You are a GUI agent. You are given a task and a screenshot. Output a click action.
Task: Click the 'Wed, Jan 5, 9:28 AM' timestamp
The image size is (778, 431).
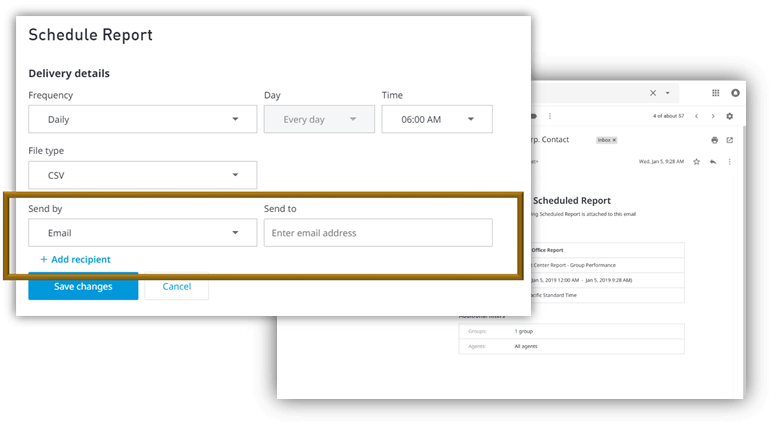pyautogui.click(x=661, y=162)
